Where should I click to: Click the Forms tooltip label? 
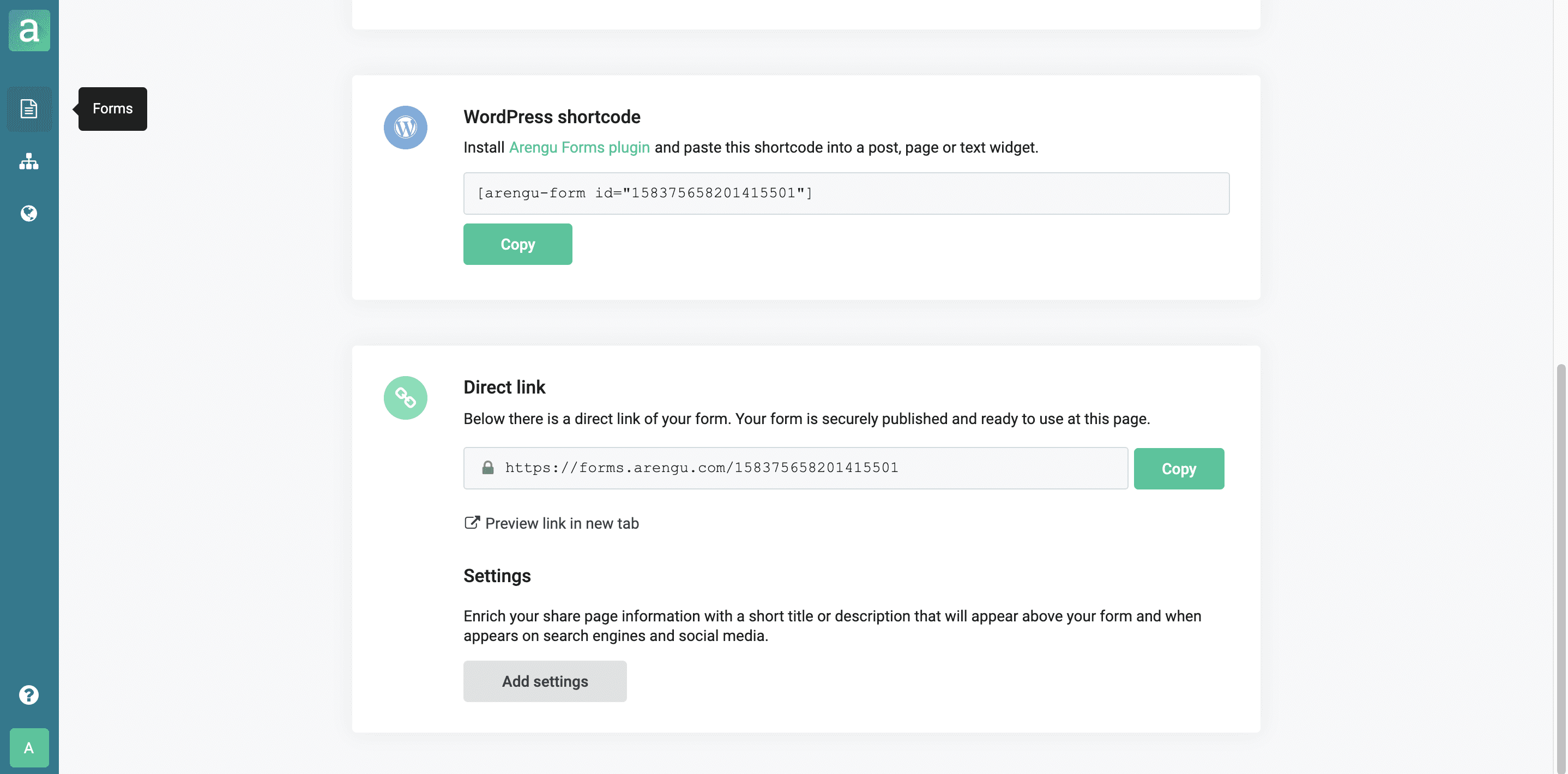tap(113, 108)
